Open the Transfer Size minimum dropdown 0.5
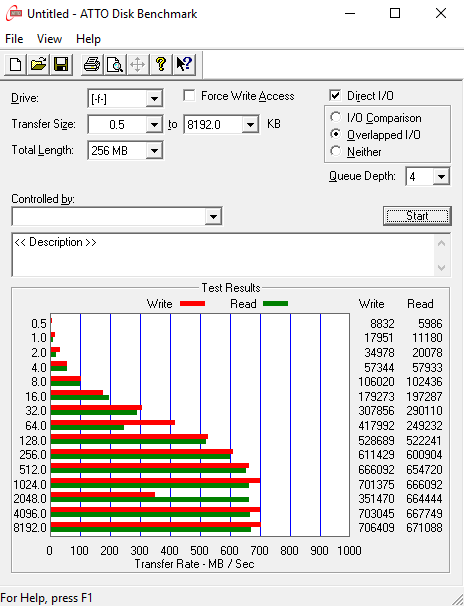Image resolution: width=464 pixels, height=606 pixels. pyautogui.click(x=154, y=125)
